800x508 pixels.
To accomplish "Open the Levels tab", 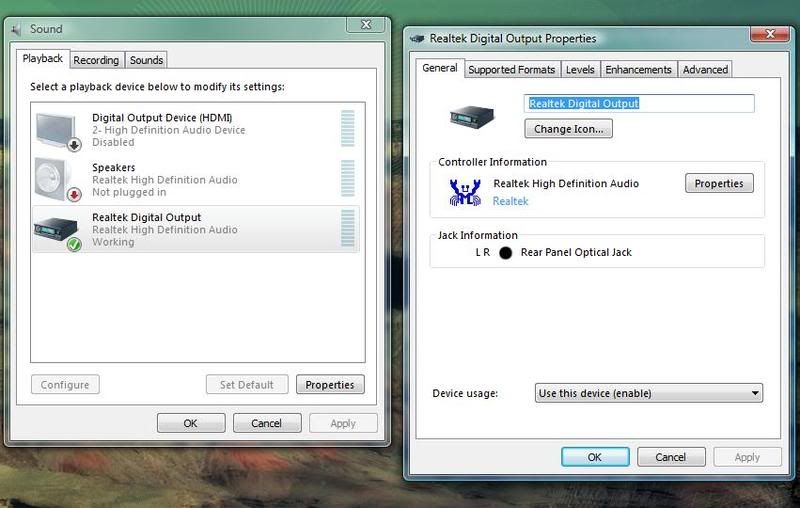I will (580, 69).
